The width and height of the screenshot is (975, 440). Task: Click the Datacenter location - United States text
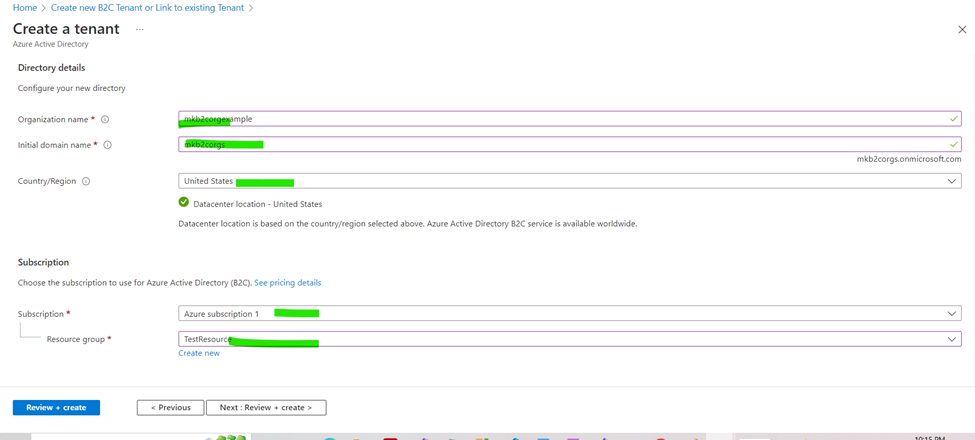tap(258, 203)
